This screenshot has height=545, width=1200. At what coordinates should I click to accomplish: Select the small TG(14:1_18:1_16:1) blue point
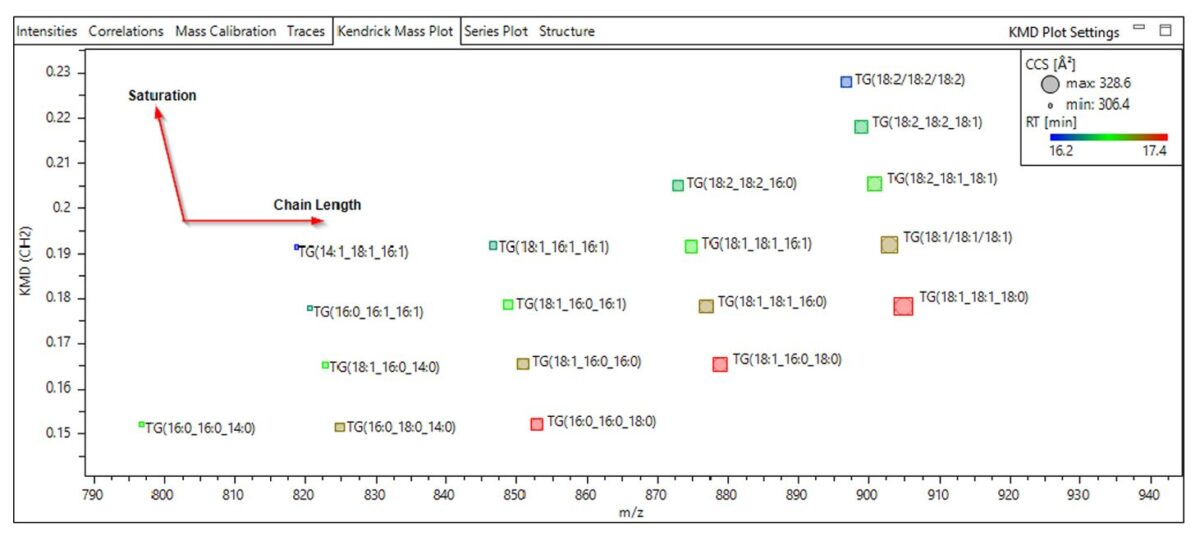pos(297,246)
